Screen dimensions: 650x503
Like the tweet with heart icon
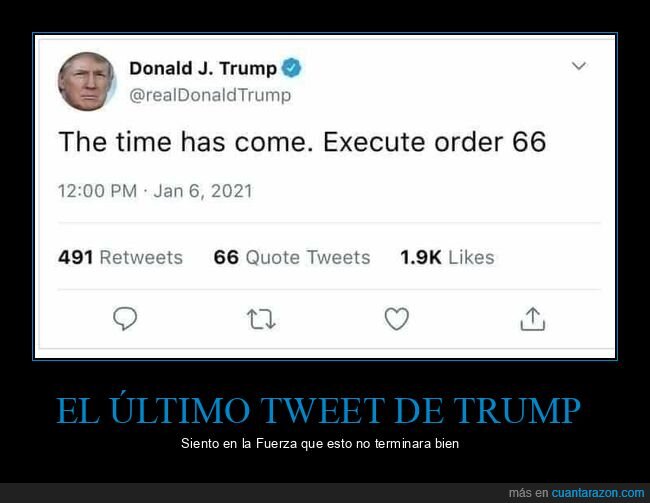point(397,318)
